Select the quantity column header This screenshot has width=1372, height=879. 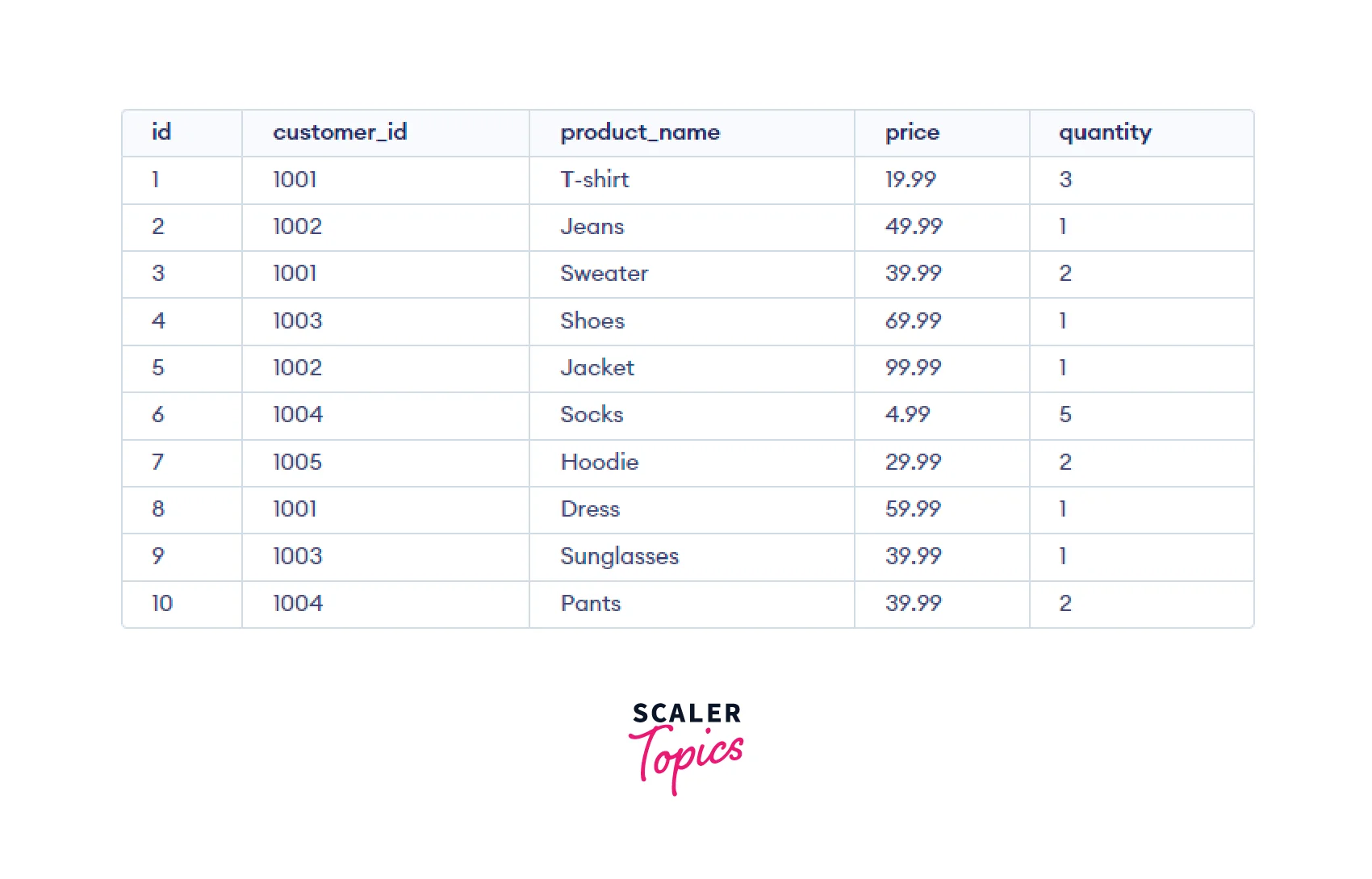(1105, 132)
